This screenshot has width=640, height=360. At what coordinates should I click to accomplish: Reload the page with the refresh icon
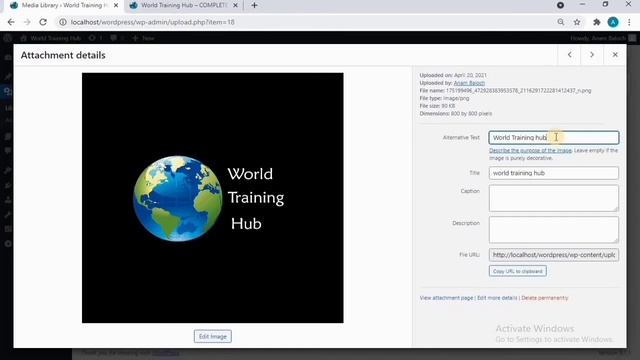(x=43, y=22)
